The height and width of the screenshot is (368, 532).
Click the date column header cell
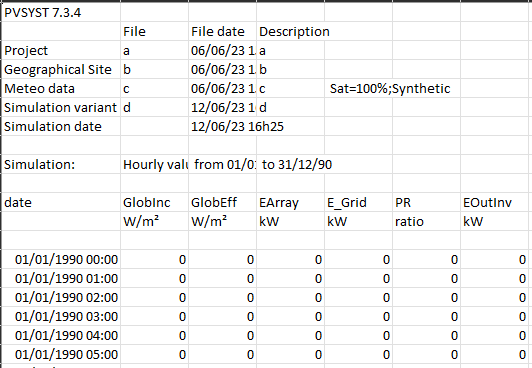click(61, 202)
